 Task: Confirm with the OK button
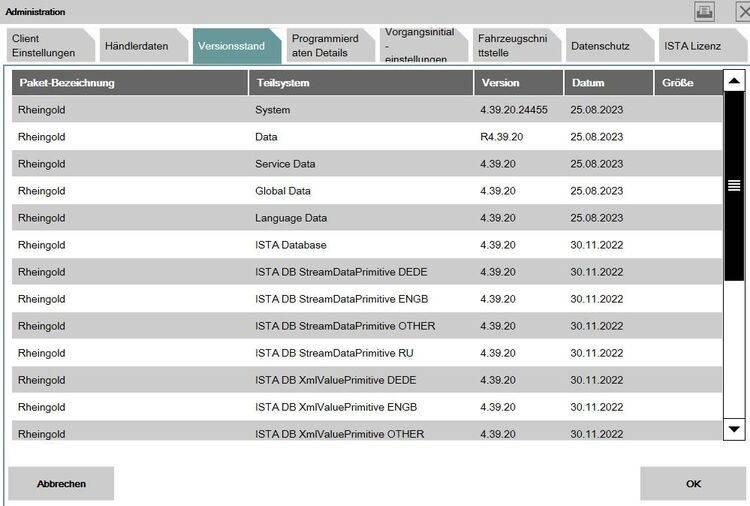pos(693,484)
